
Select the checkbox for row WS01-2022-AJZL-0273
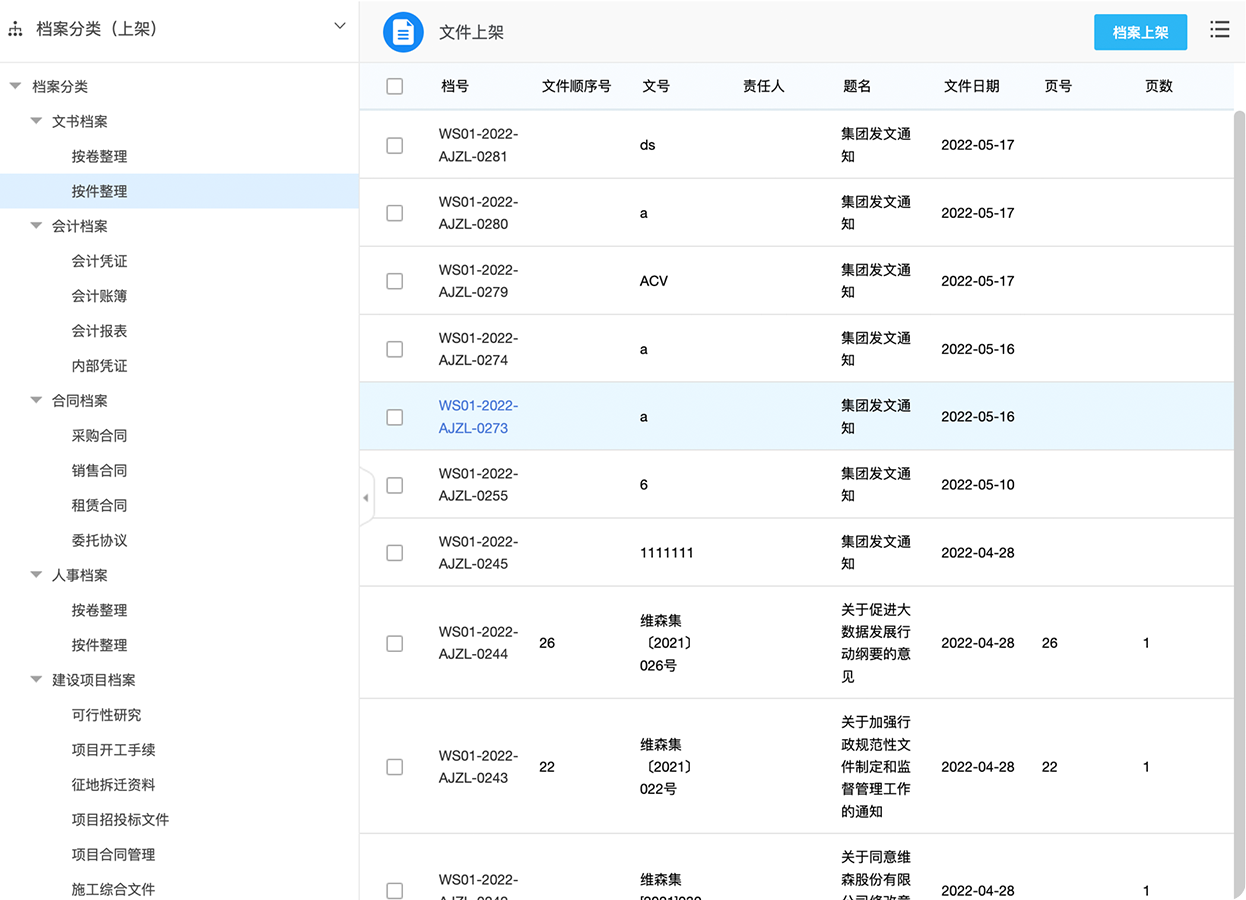pos(395,417)
